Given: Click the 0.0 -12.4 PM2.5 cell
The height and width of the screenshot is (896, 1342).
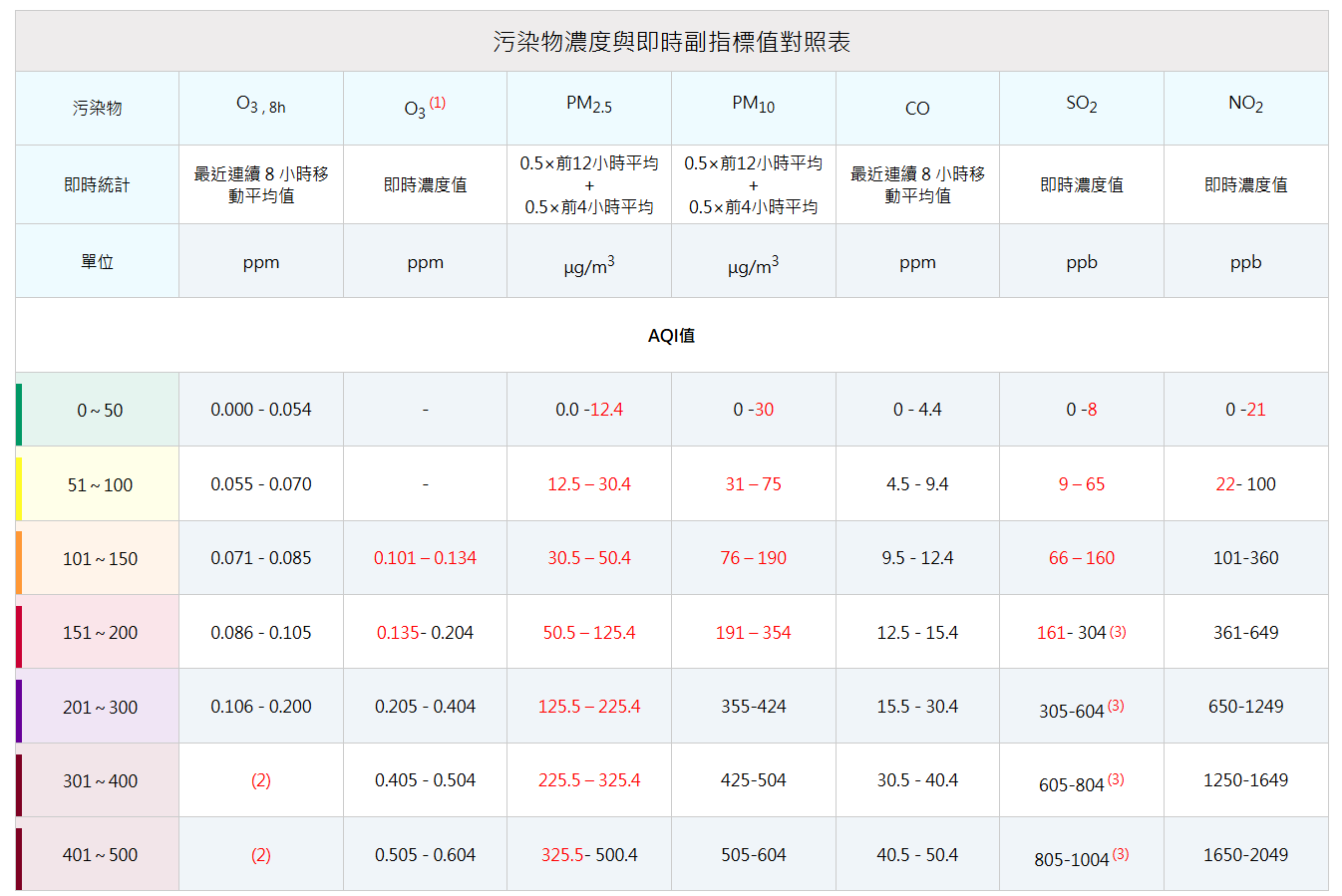Looking at the screenshot, I should 589,409.
